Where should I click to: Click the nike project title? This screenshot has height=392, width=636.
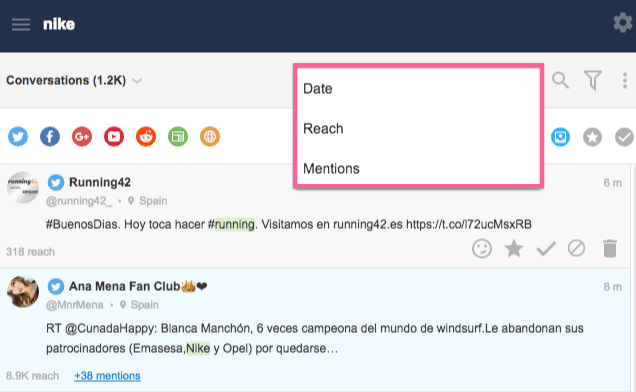point(59,24)
